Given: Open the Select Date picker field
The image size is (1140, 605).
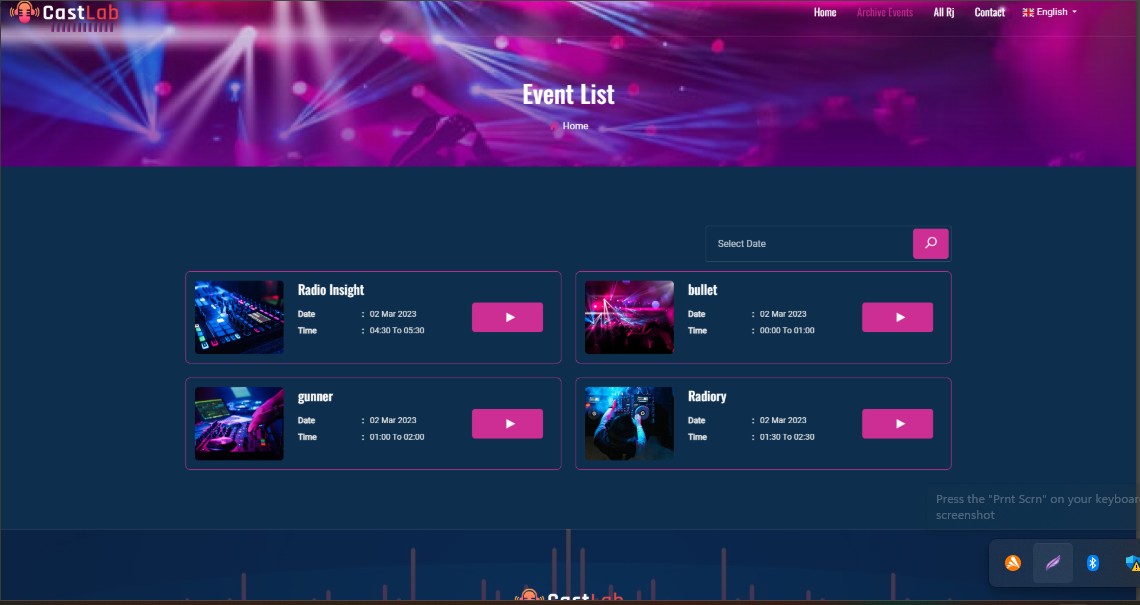Looking at the screenshot, I should (x=808, y=244).
